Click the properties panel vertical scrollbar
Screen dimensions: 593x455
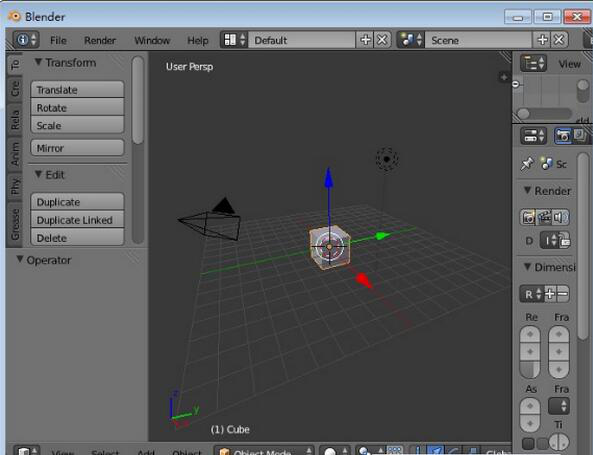pos(584,246)
